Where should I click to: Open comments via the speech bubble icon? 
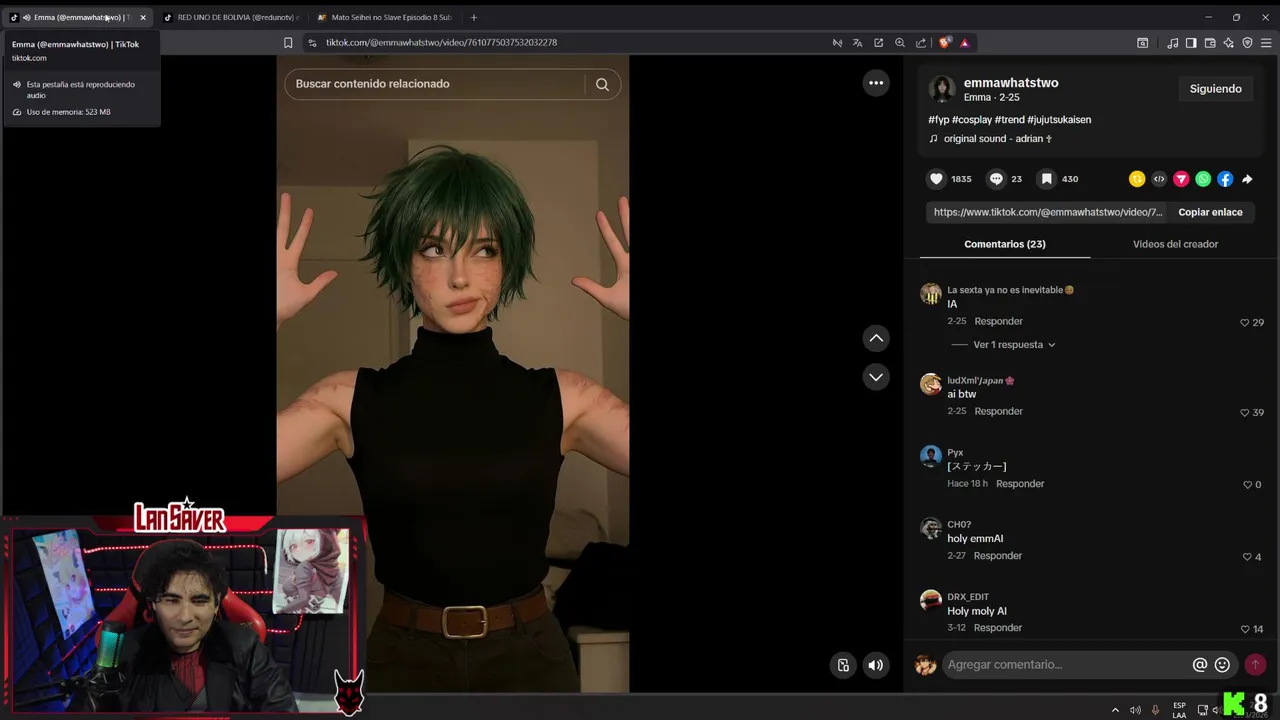coord(996,179)
